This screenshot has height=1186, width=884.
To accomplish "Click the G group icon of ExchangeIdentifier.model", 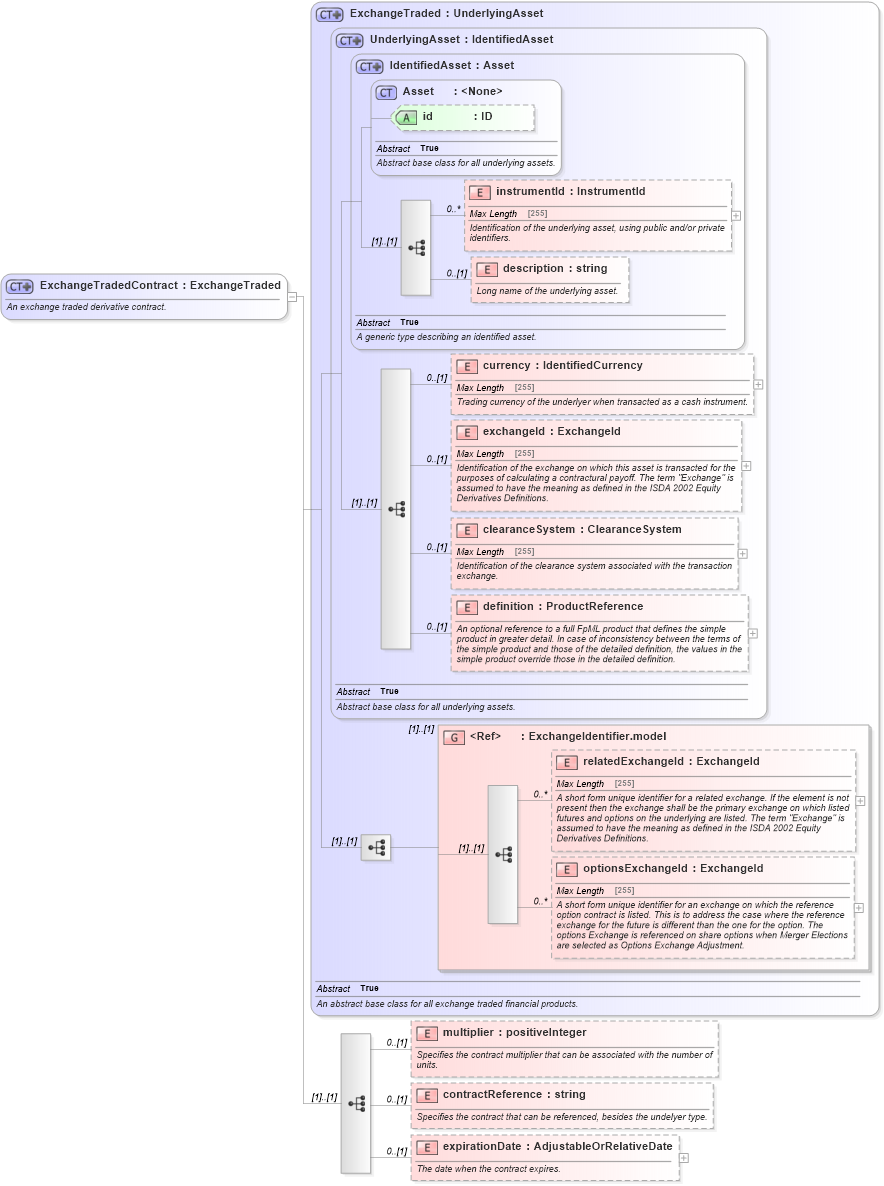I will [454, 737].
